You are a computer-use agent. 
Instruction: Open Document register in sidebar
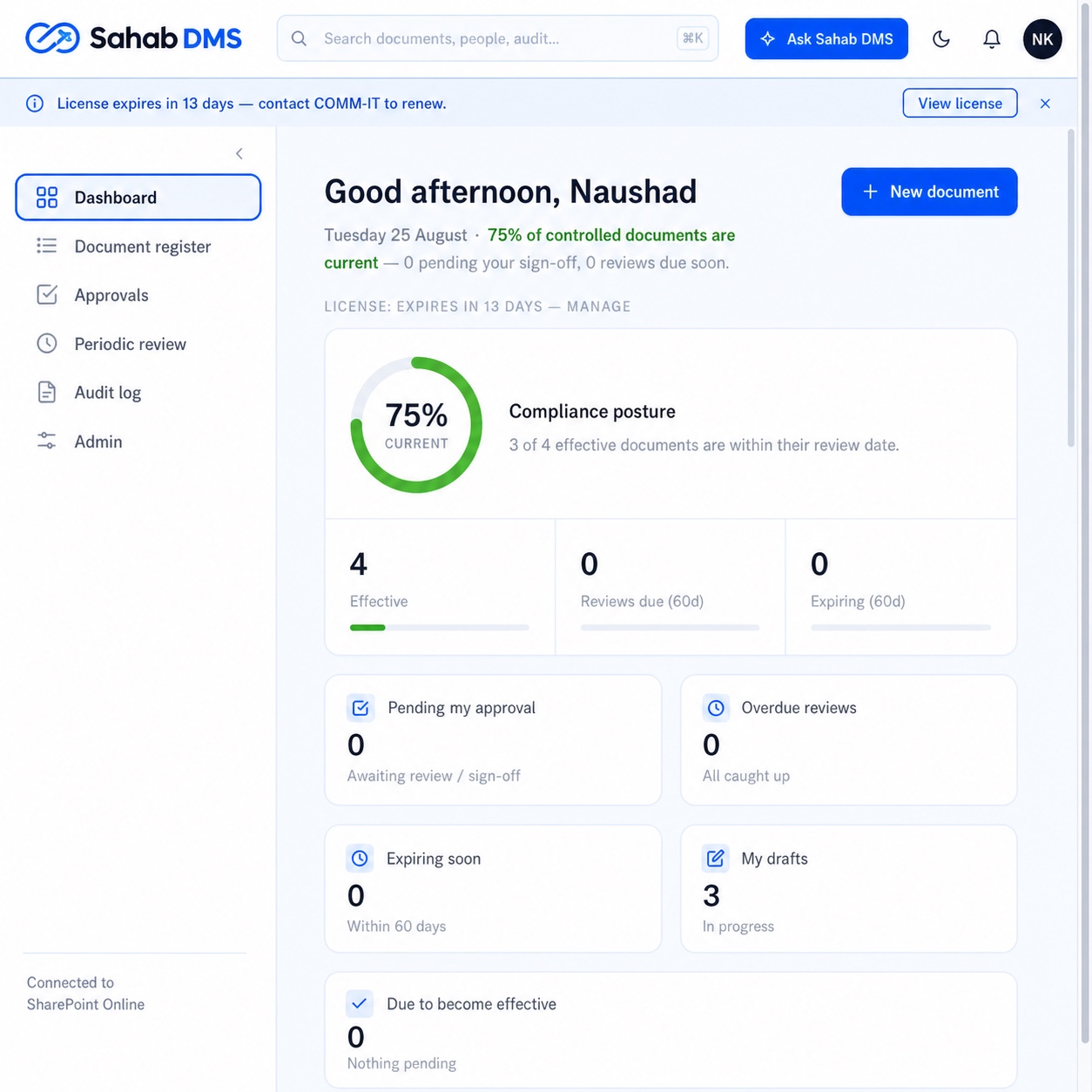pos(138,246)
